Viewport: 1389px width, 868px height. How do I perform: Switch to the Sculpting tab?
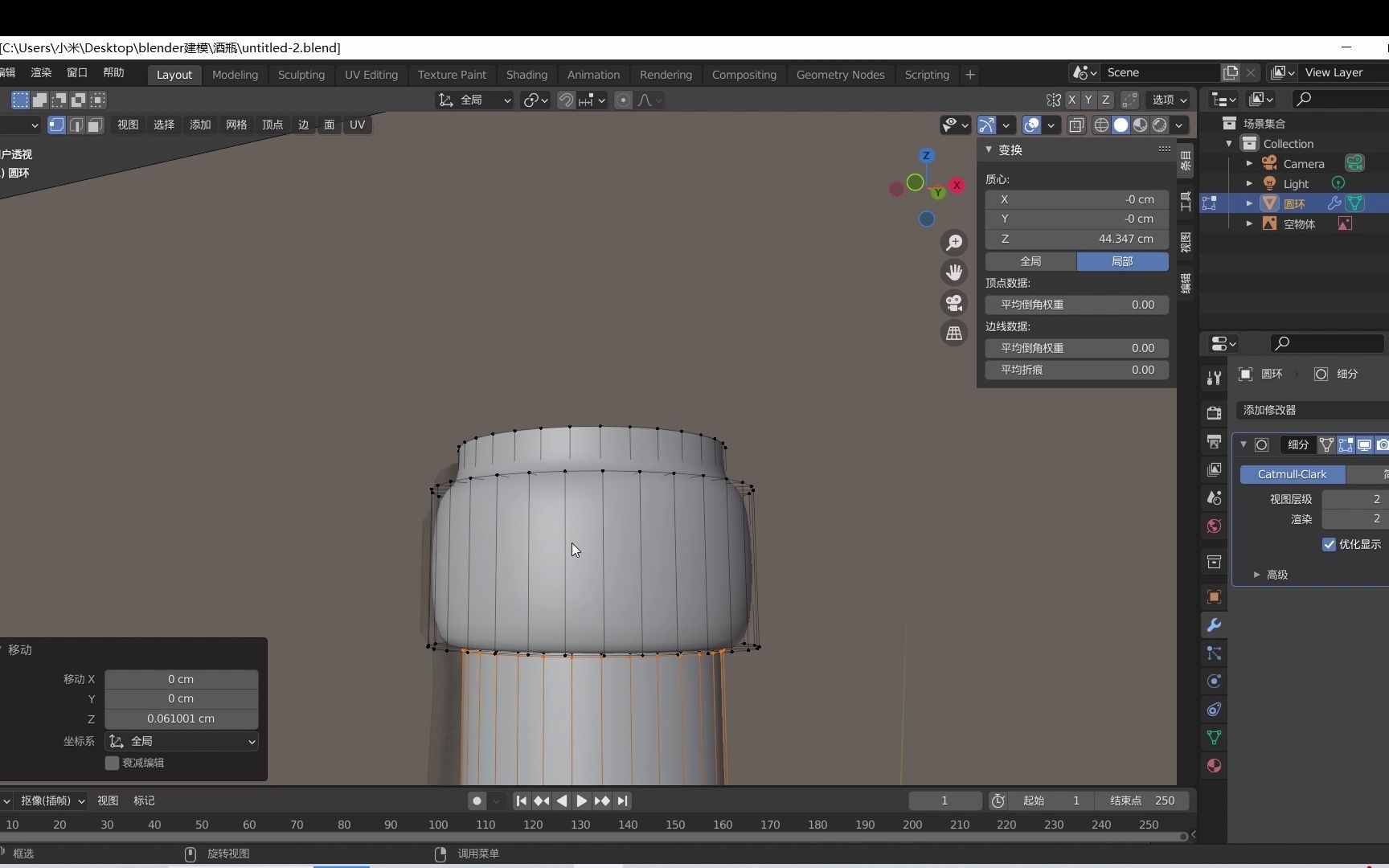coord(301,75)
